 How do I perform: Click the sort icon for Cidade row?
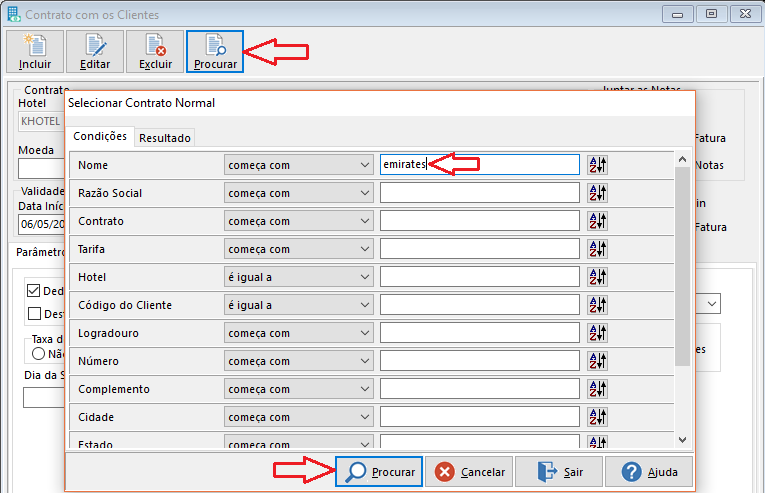[597, 417]
